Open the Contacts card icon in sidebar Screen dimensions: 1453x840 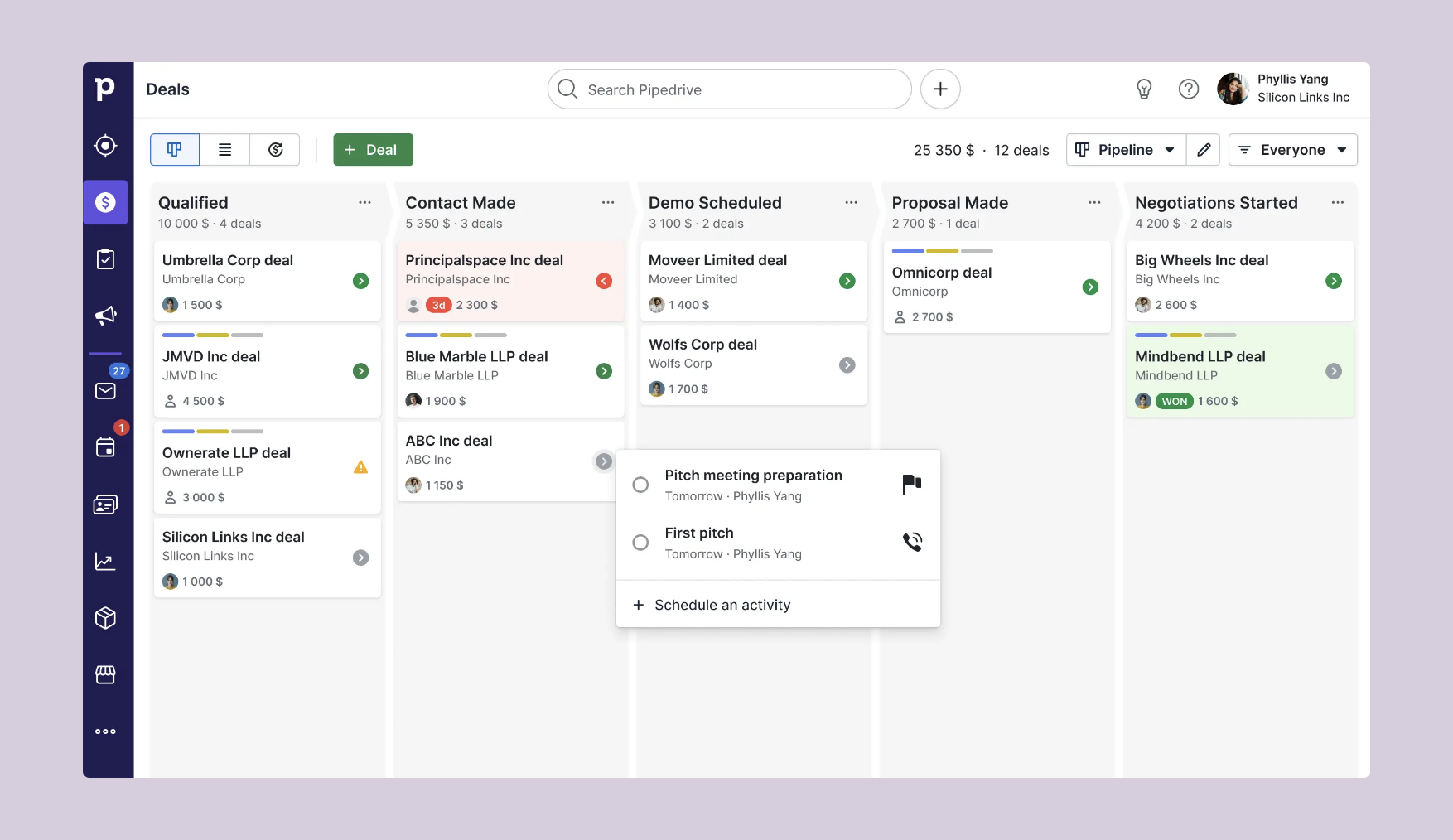click(x=105, y=504)
